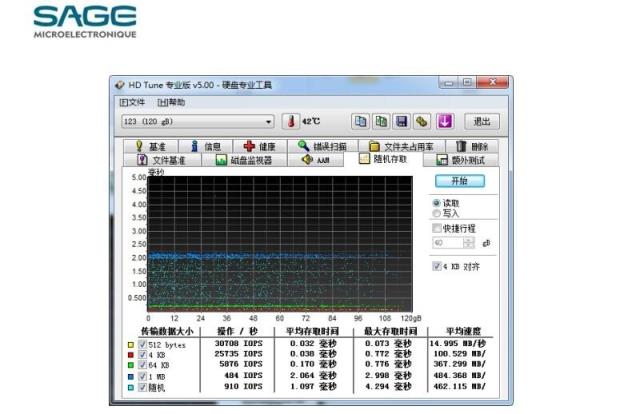Screen dimensions: 640x414
Task: Open the 健康 health tab
Action: (x=260, y=146)
